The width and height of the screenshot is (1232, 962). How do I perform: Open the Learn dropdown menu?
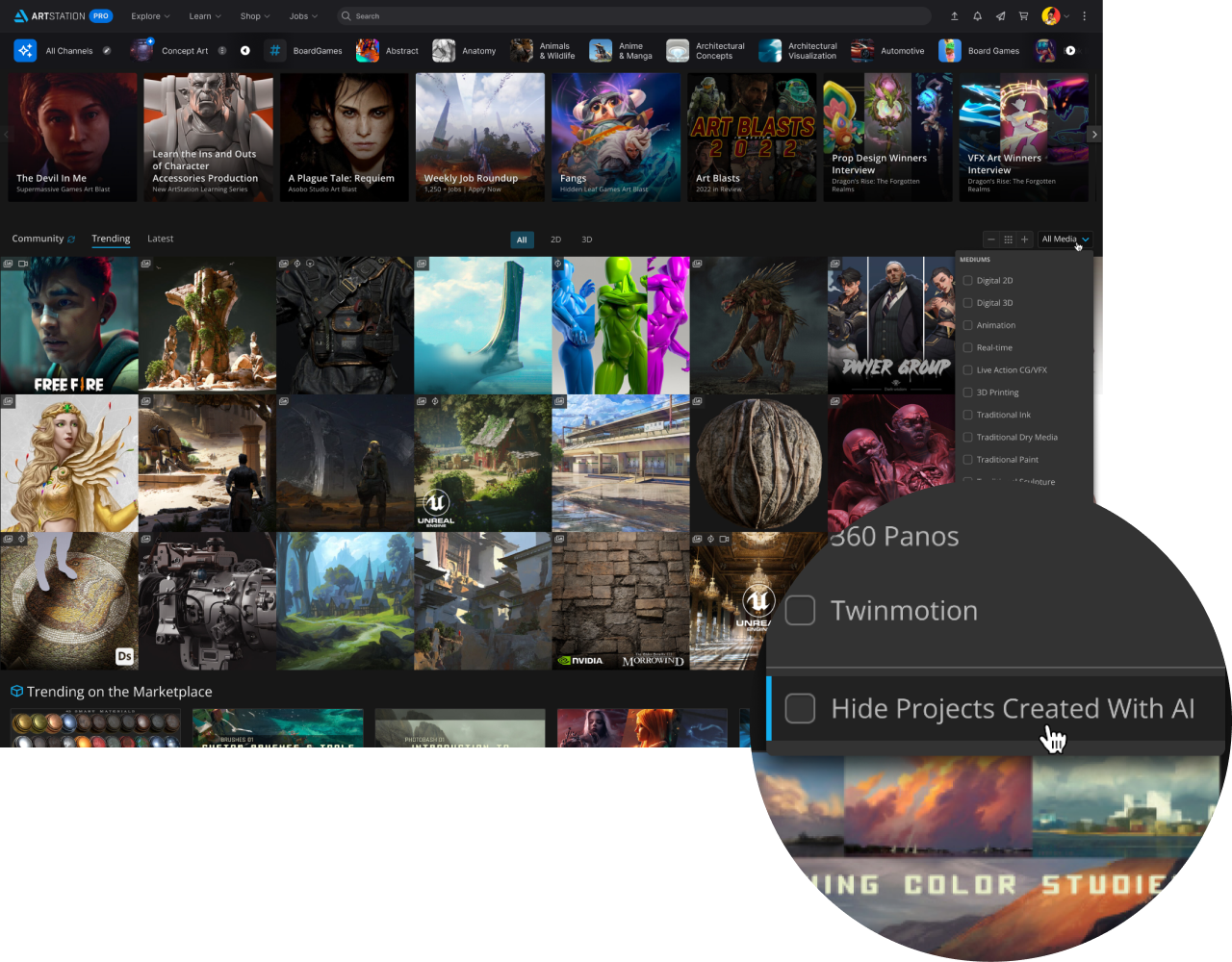pyautogui.click(x=205, y=16)
